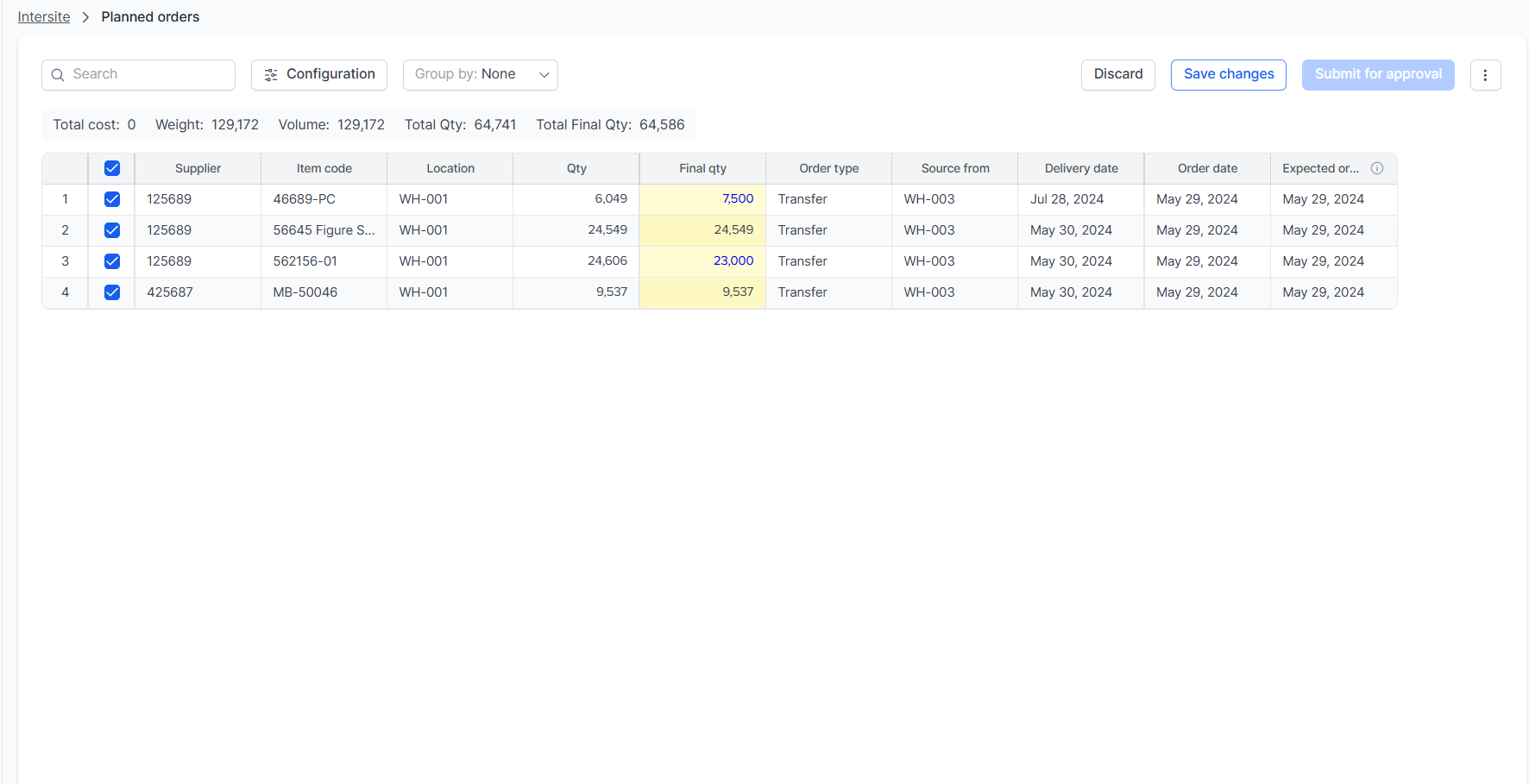Click the Group by dropdown arrow
Image resolution: width=1529 pixels, height=784 pixels.
(x=544, y=75)
